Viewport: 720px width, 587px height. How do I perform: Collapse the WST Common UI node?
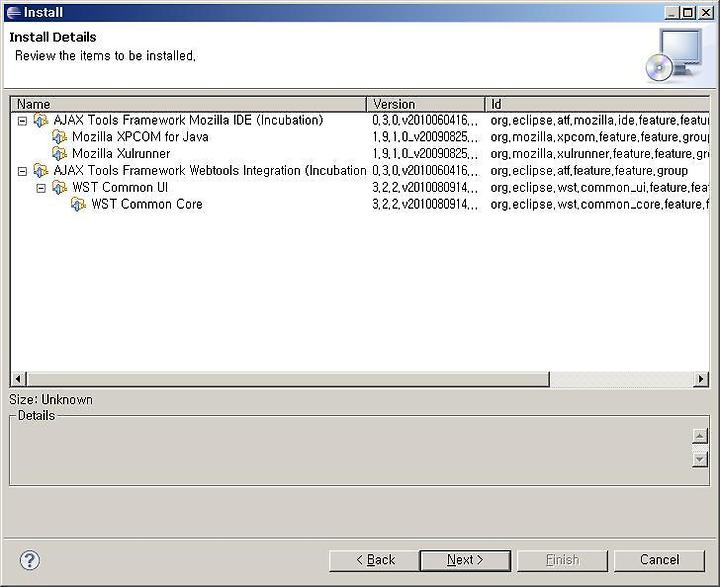41,188
